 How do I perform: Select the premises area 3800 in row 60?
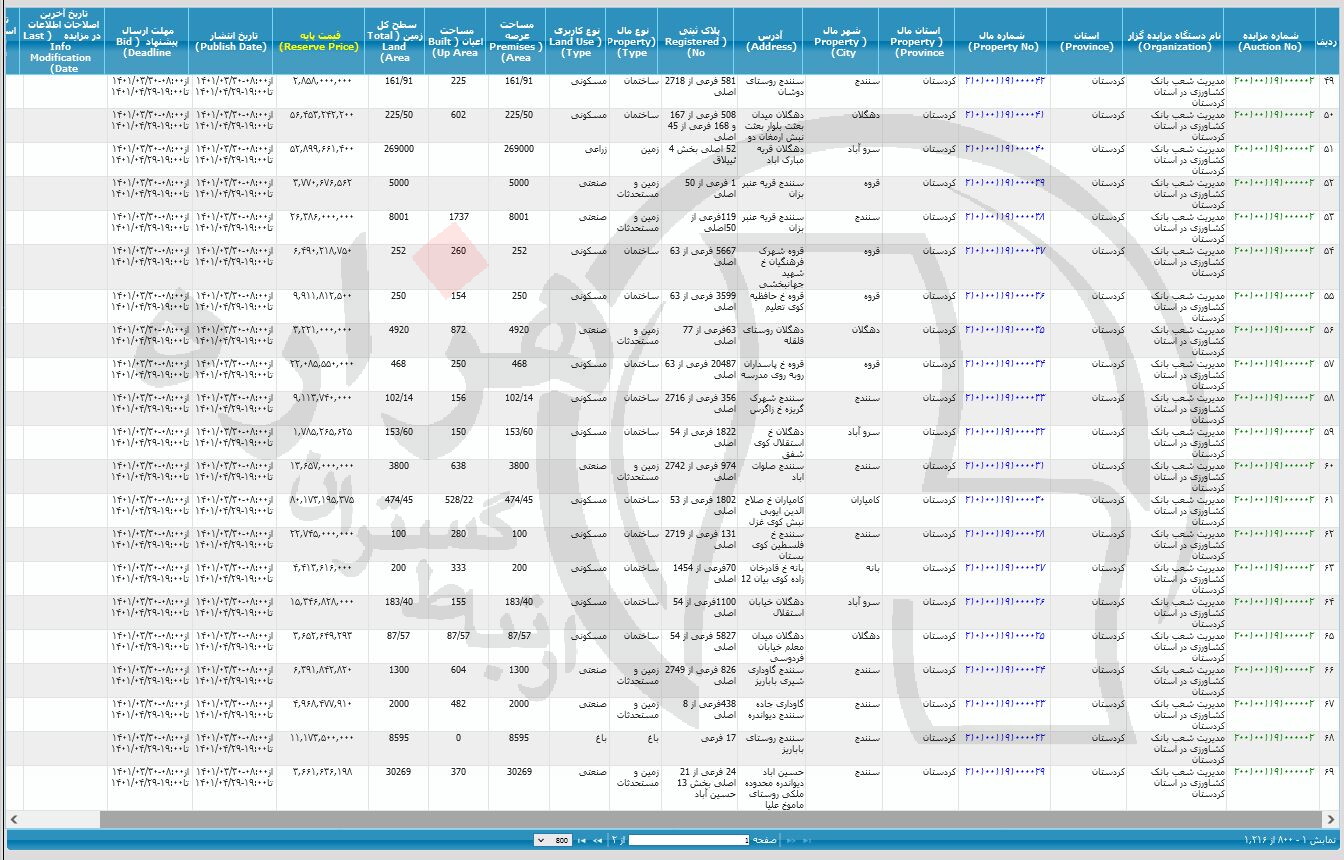point(519,465)
